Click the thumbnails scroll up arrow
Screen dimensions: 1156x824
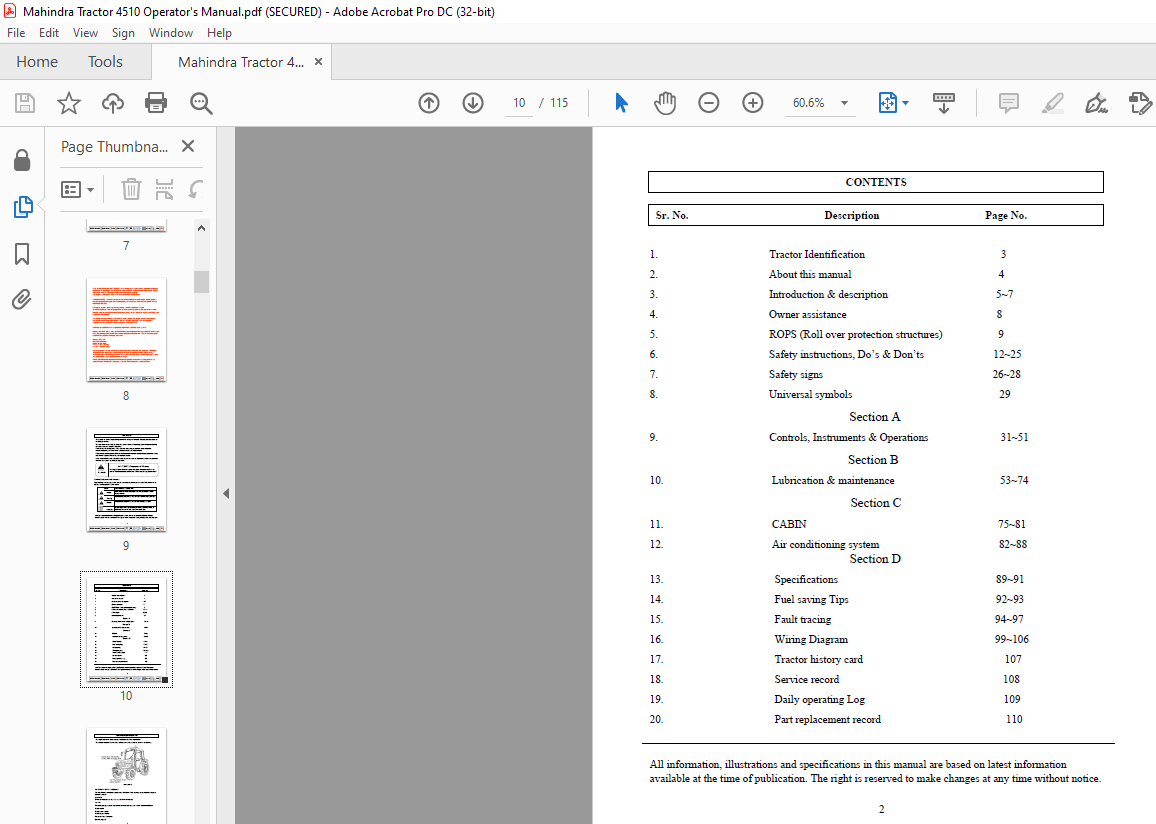coord(201,228)
